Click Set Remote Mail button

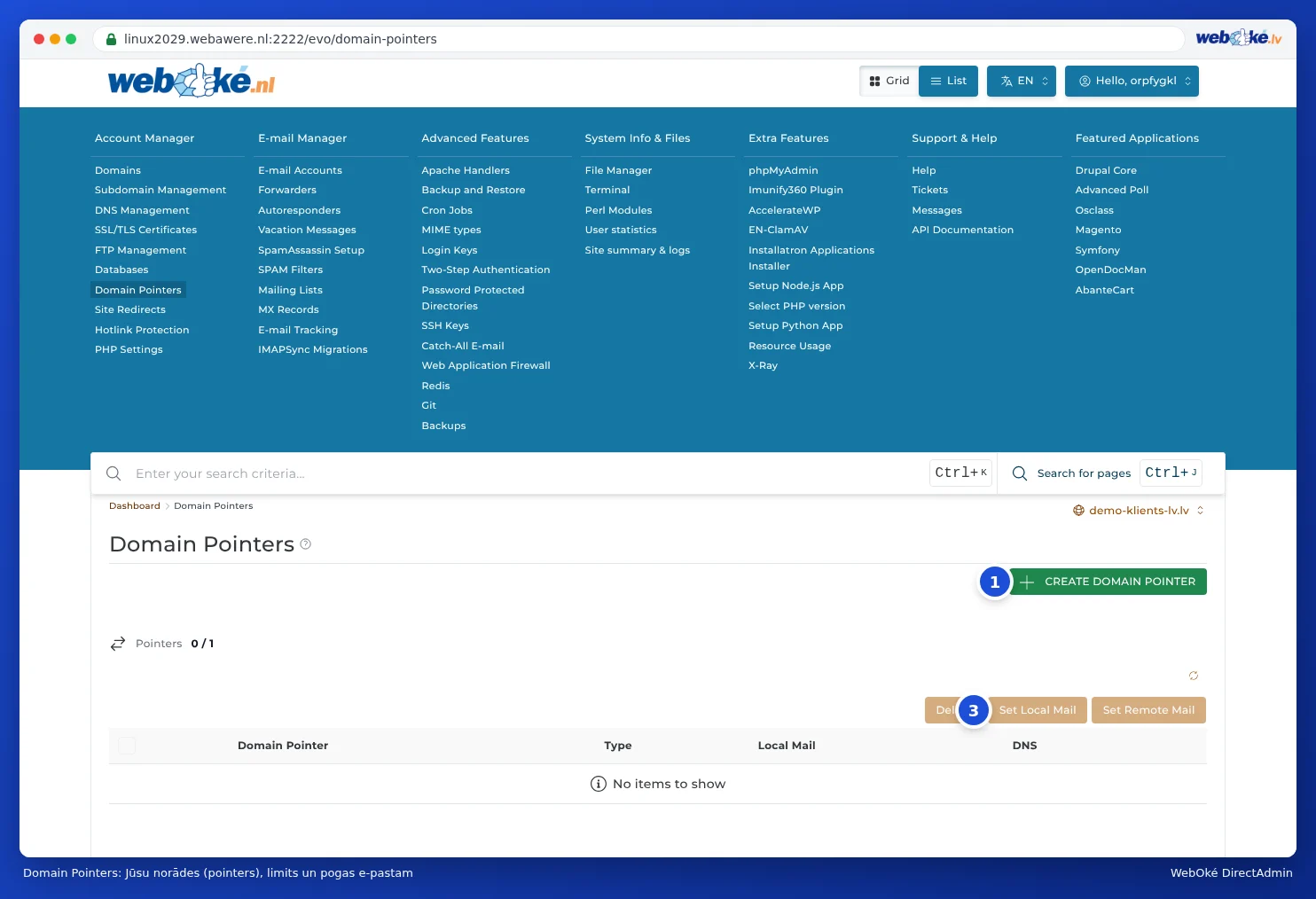click(1148, 710)
